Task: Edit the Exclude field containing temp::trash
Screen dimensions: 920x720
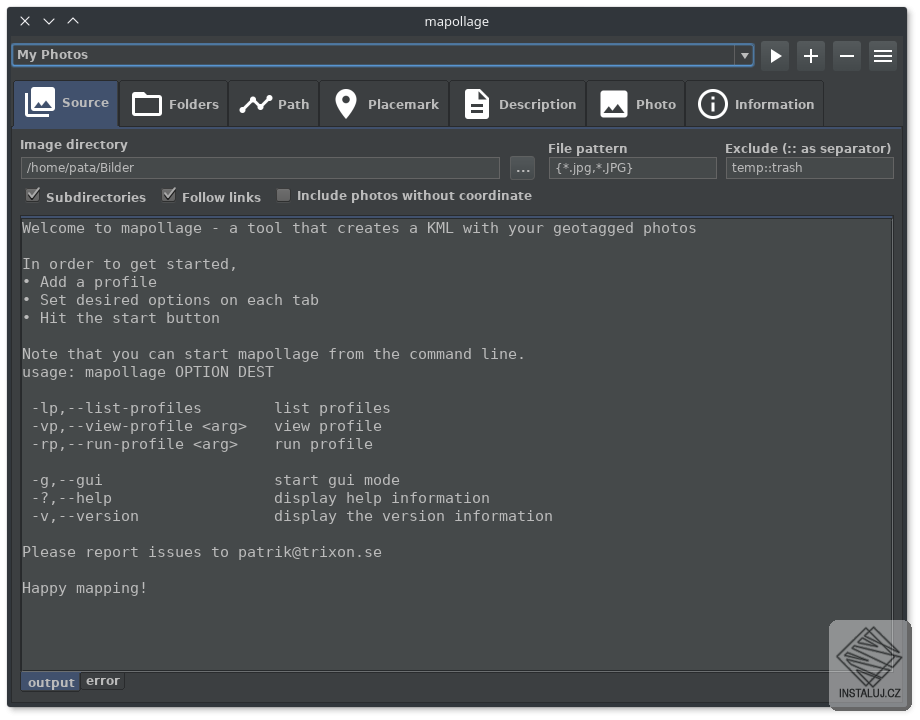Action: click(810, 168)
